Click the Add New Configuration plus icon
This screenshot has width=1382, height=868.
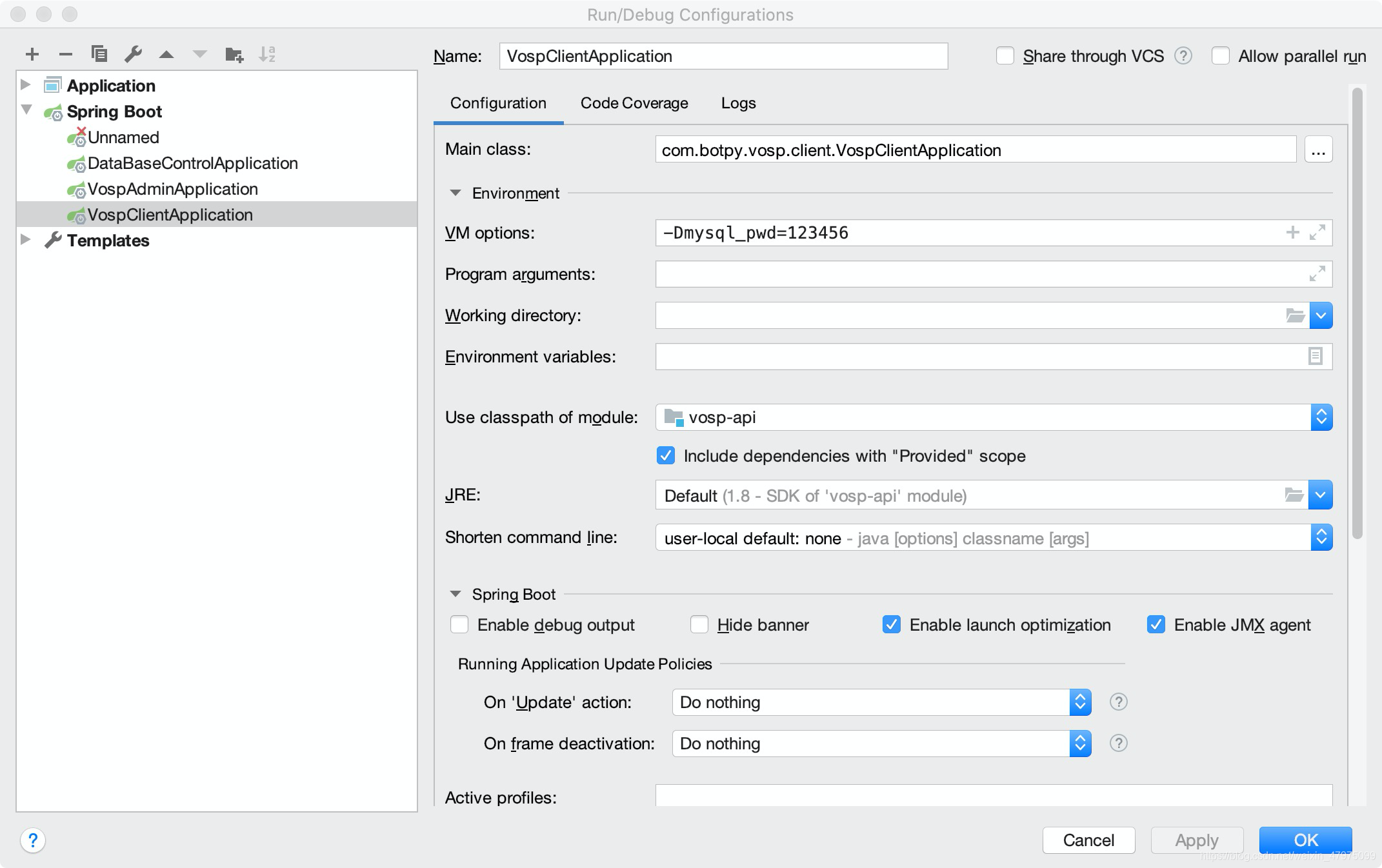pos(32,54)
